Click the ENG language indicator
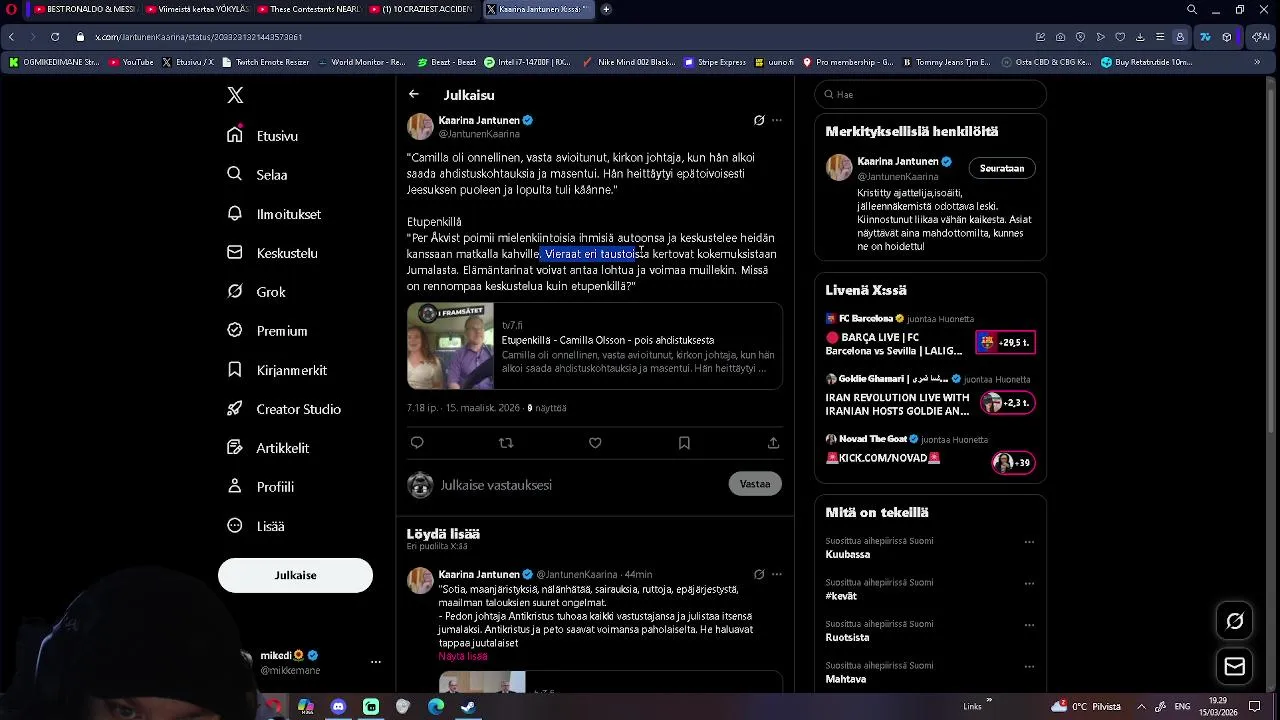1280x720 pixels. pyautogui.click(x=1181, y=707)
